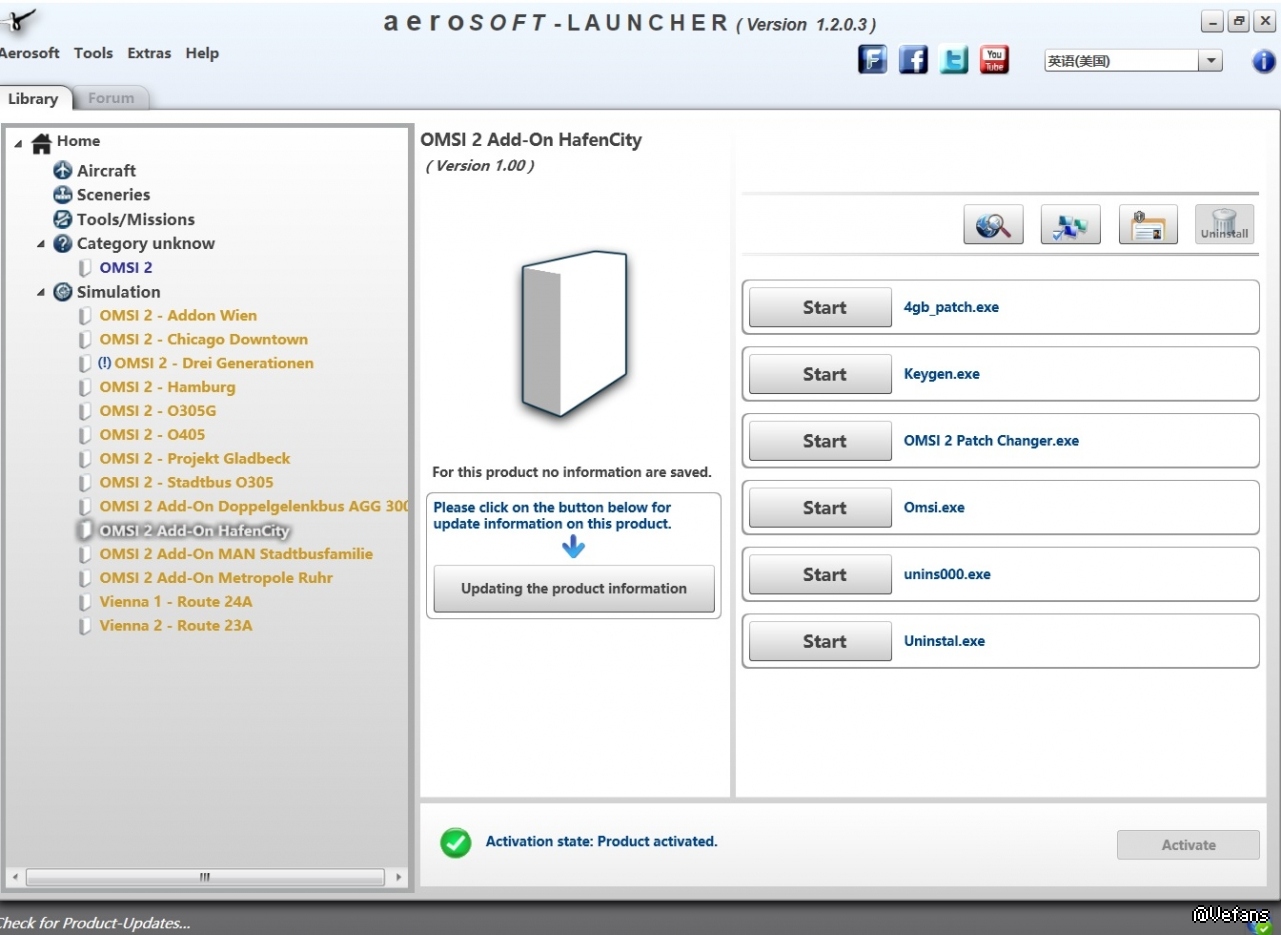Viewport: 1281px width, 935px height.
Task: Switch to the Forum tab
Action: [x=111, y=98]
